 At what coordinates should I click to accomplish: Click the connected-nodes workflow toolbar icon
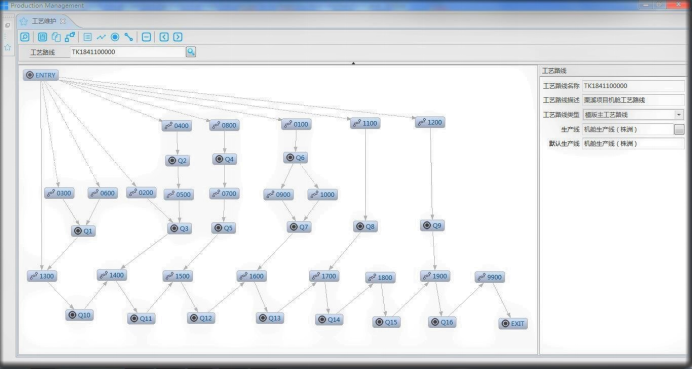coord(70,37)
